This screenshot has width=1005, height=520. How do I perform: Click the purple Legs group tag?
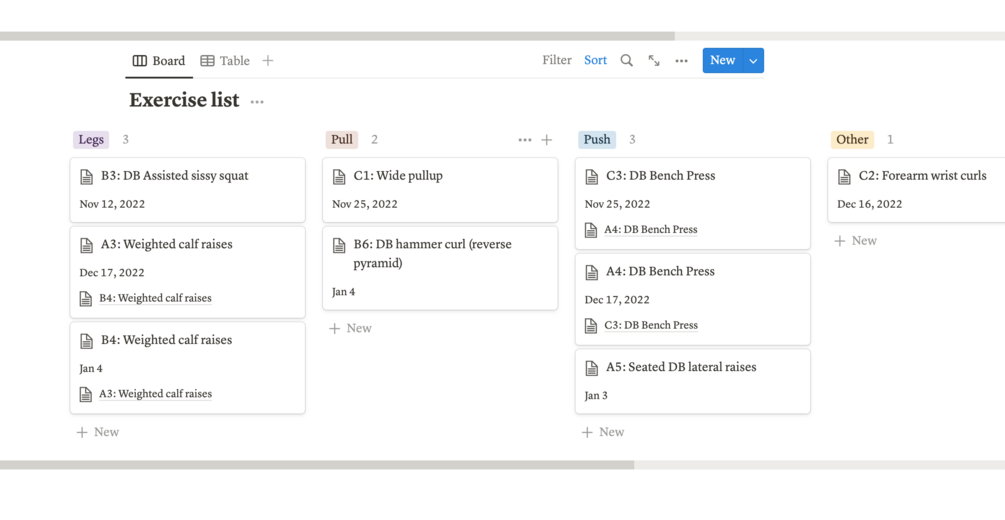[91, 140]
